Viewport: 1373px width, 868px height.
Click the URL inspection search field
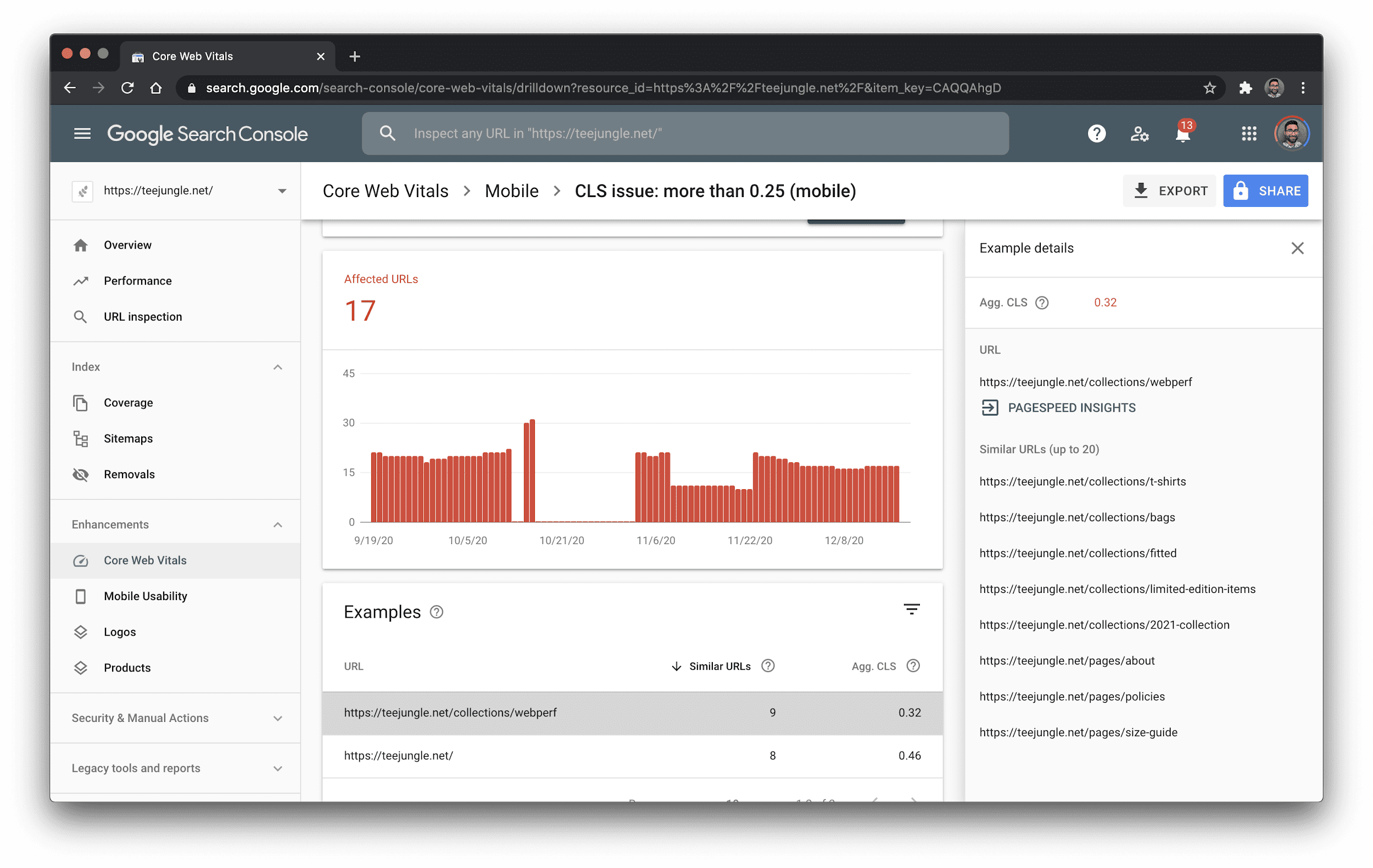pyautogui.click(x=686, y=133)
